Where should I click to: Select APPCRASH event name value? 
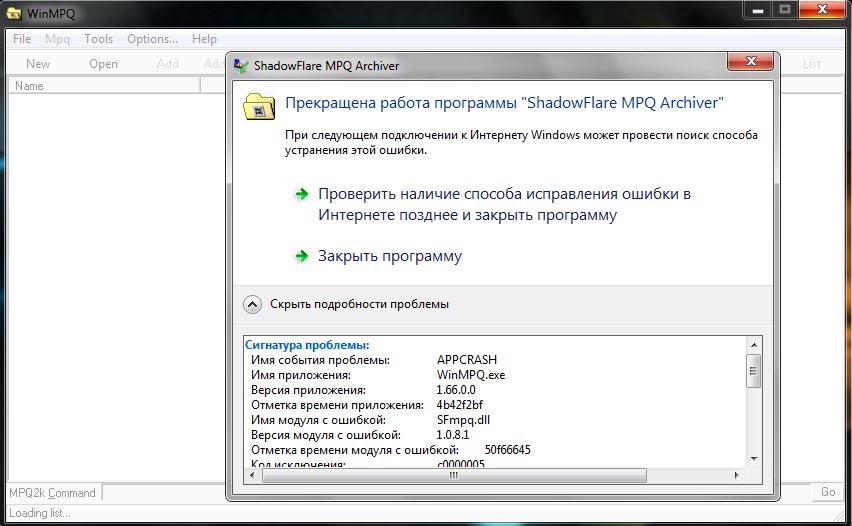click(467, 360)
